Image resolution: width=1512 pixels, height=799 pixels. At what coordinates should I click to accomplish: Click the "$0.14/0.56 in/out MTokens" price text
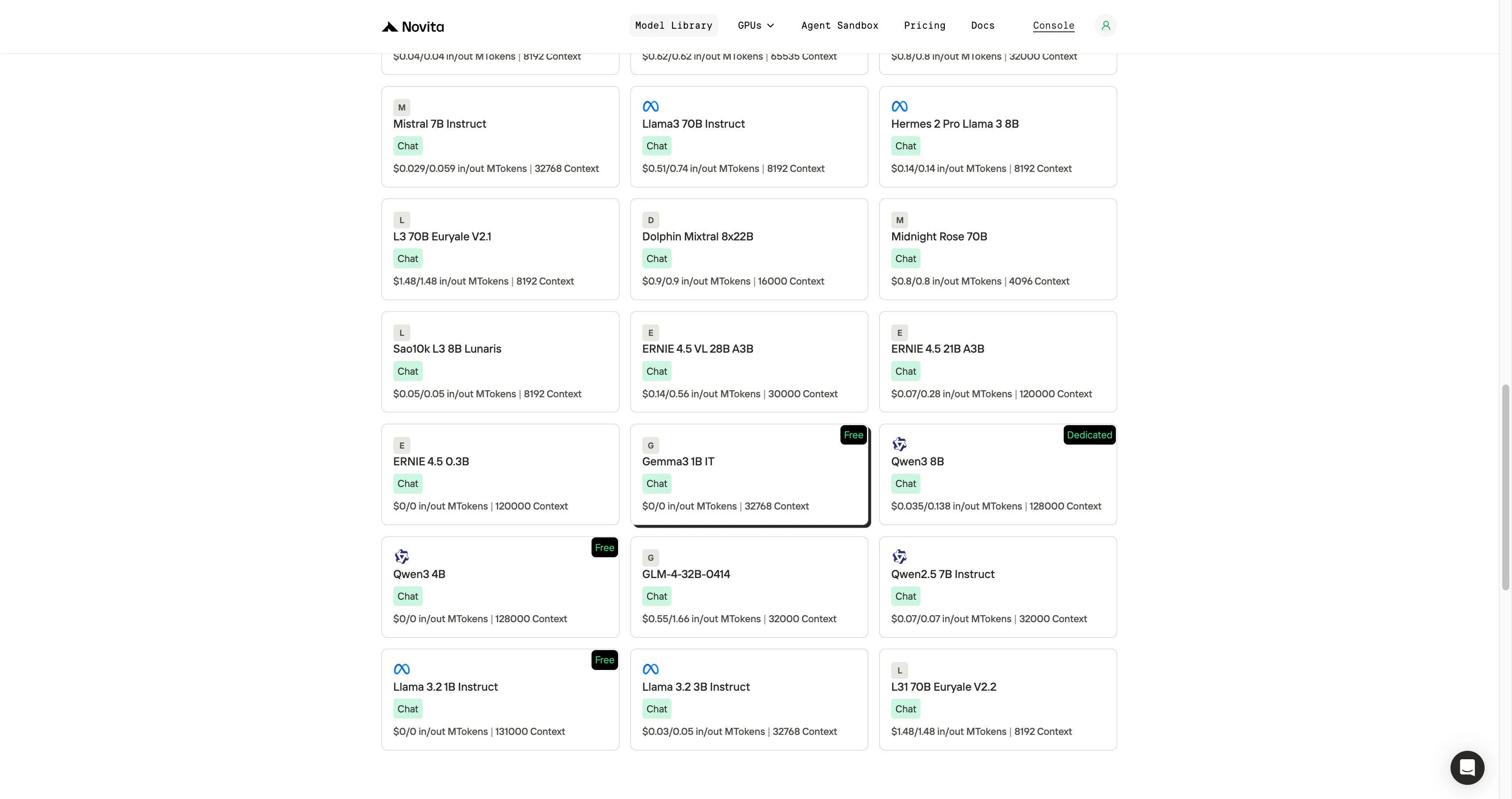tap(701, 394)
